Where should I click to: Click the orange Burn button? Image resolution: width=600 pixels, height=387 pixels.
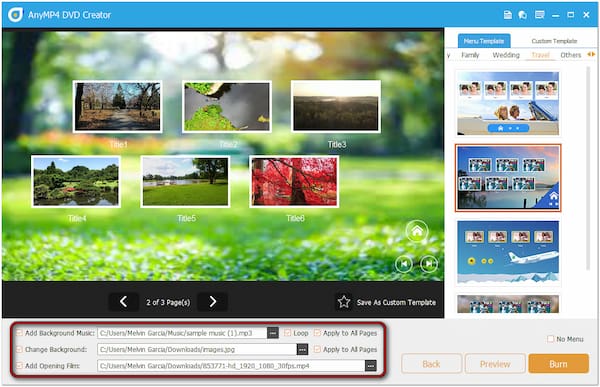coord(558,364)
